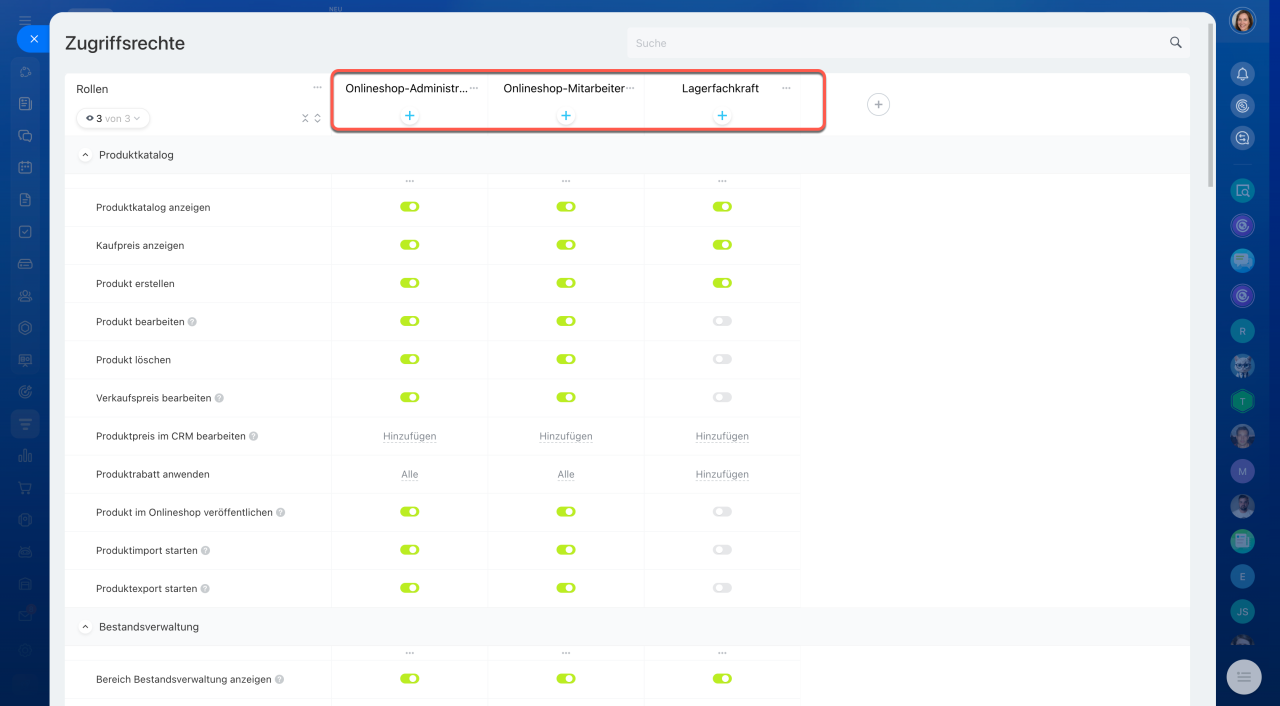Enable Produkt löschen for Lagerfachkraft
Image resolution: width=1280 pixels, height=706 pixels.
click(722, 359)
